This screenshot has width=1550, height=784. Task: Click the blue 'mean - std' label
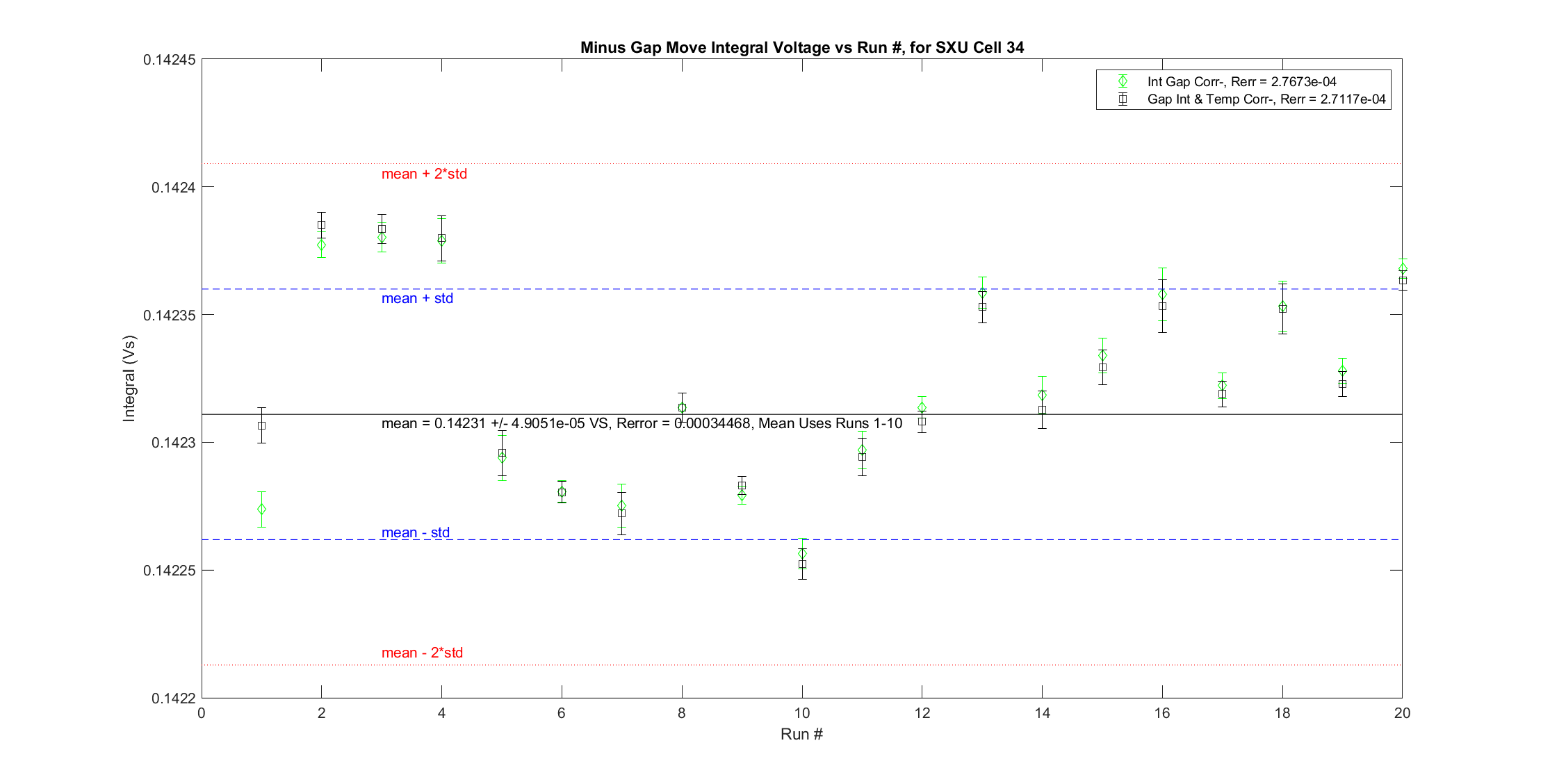click(415, 532)
